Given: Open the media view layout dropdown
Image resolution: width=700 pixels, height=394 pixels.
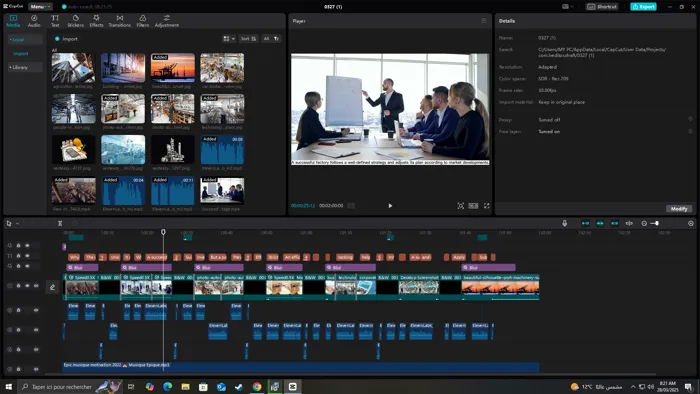Looking at the screenshot, I should [229, 39].
